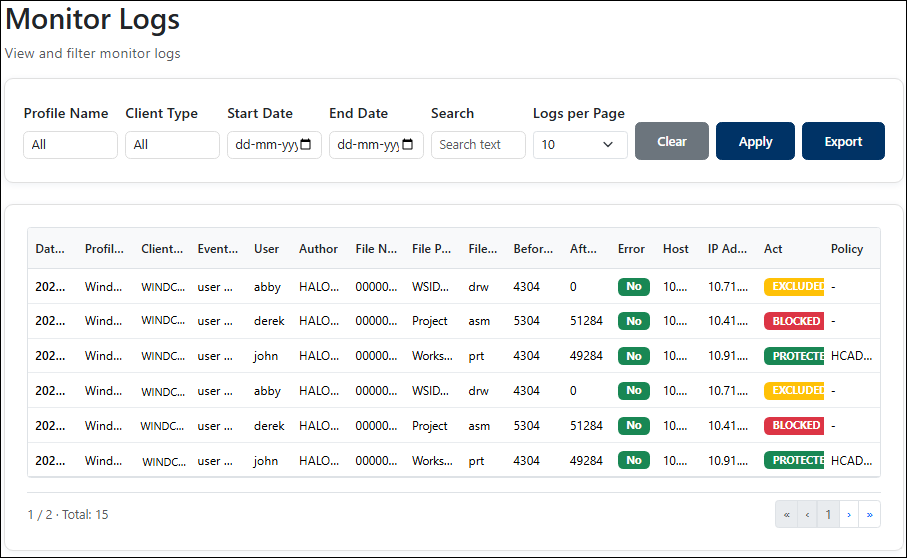This screenshot has height=558, width=907.
Task: Click HCAD... policy in third row
Action: click(x=851, y=356)
